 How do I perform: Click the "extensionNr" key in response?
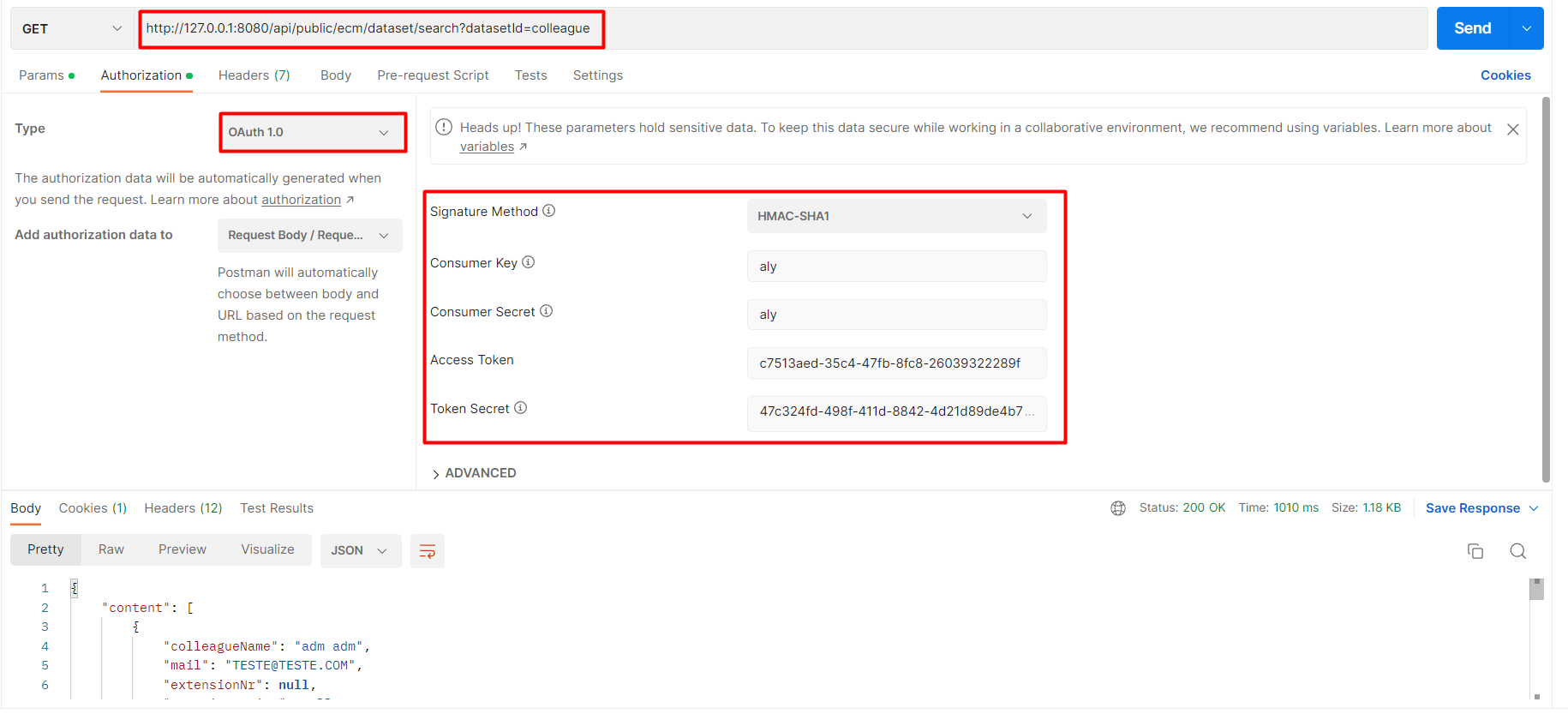213,685
